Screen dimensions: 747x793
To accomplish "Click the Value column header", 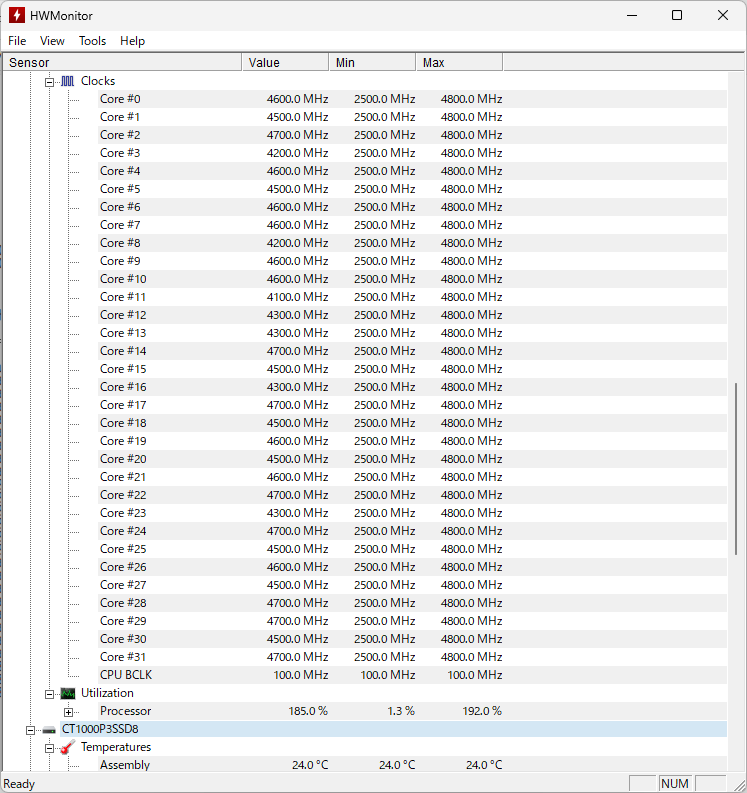I will 285,63.
